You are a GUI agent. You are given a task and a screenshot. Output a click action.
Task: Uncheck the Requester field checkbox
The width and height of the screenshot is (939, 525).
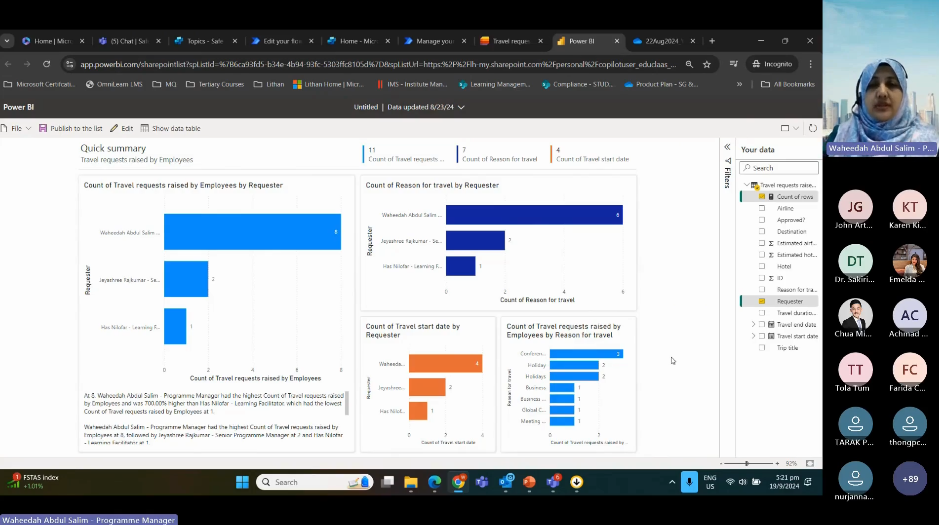pos(762,301)
